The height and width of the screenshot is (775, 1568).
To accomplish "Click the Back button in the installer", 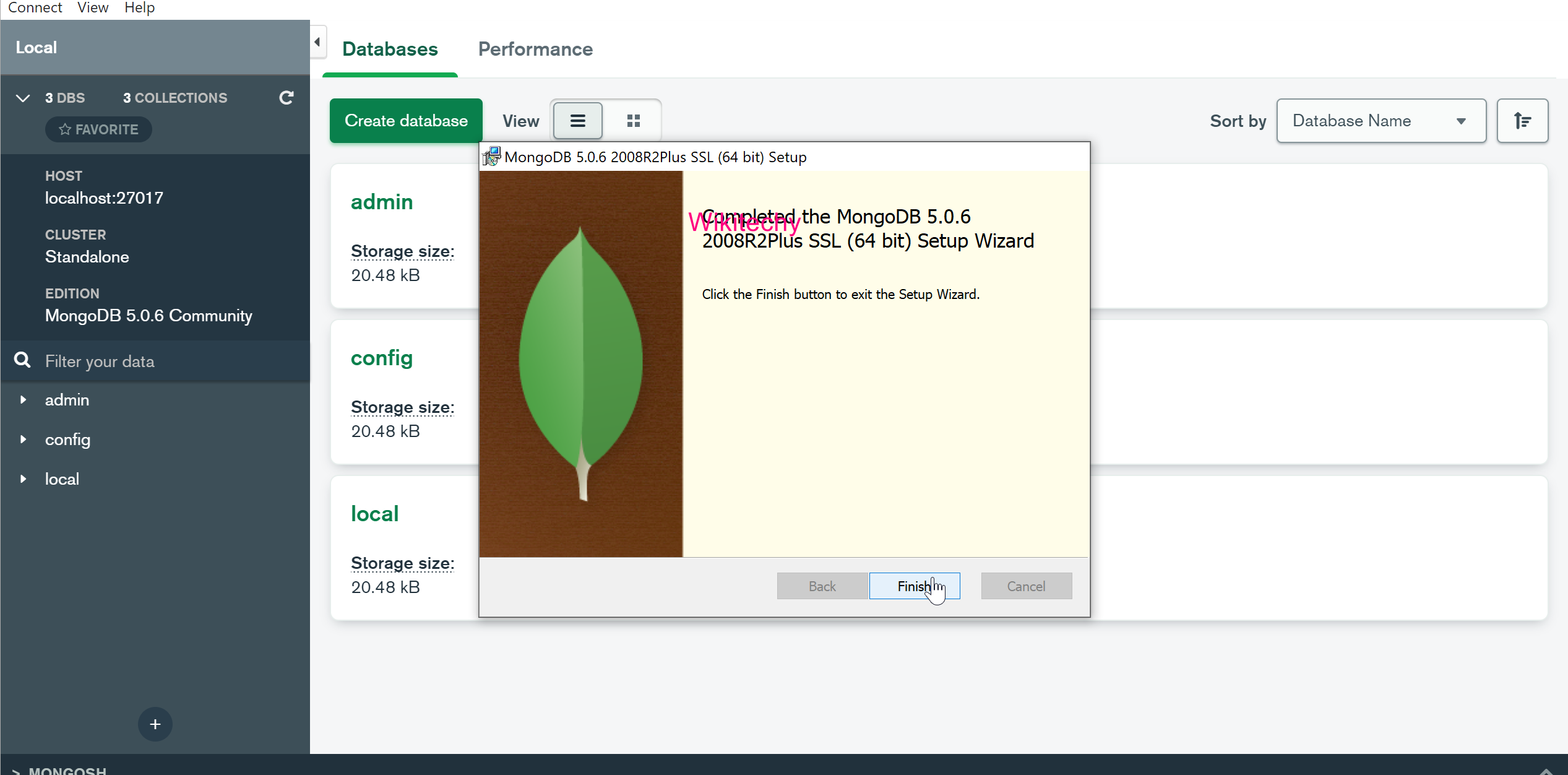I will click(822, 586).
